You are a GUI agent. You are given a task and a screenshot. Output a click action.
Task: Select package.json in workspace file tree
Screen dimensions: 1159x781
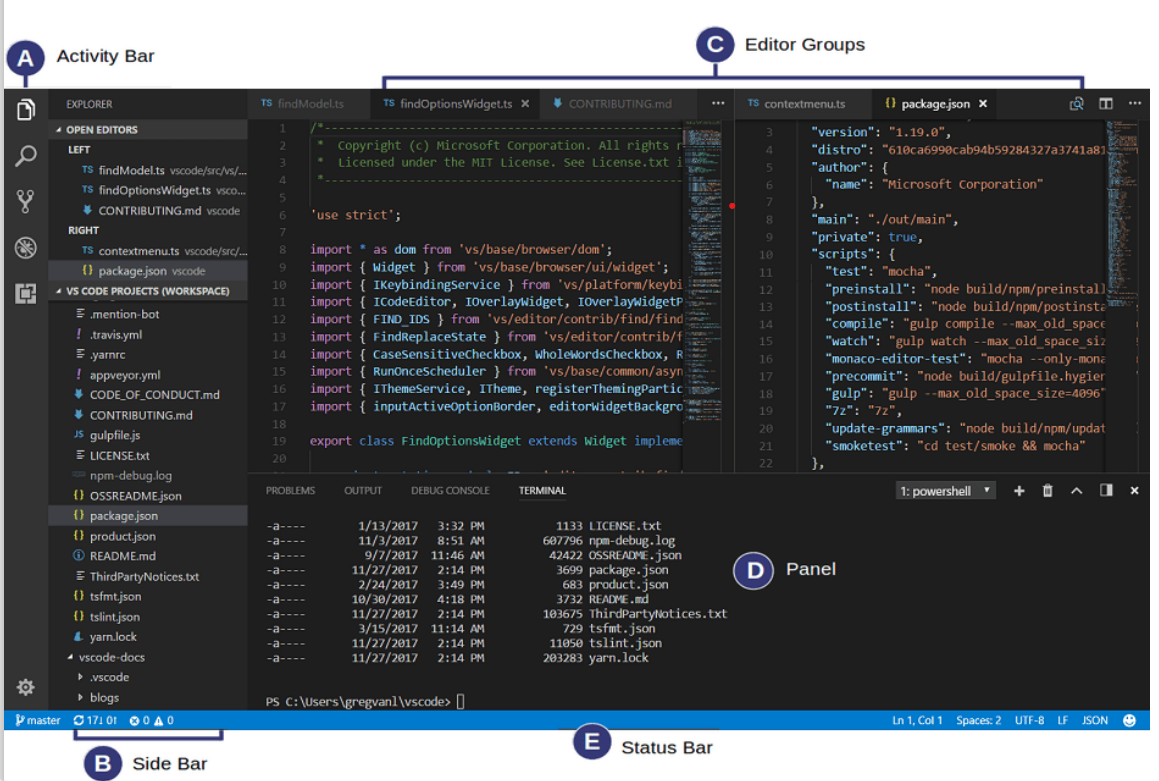148,516
